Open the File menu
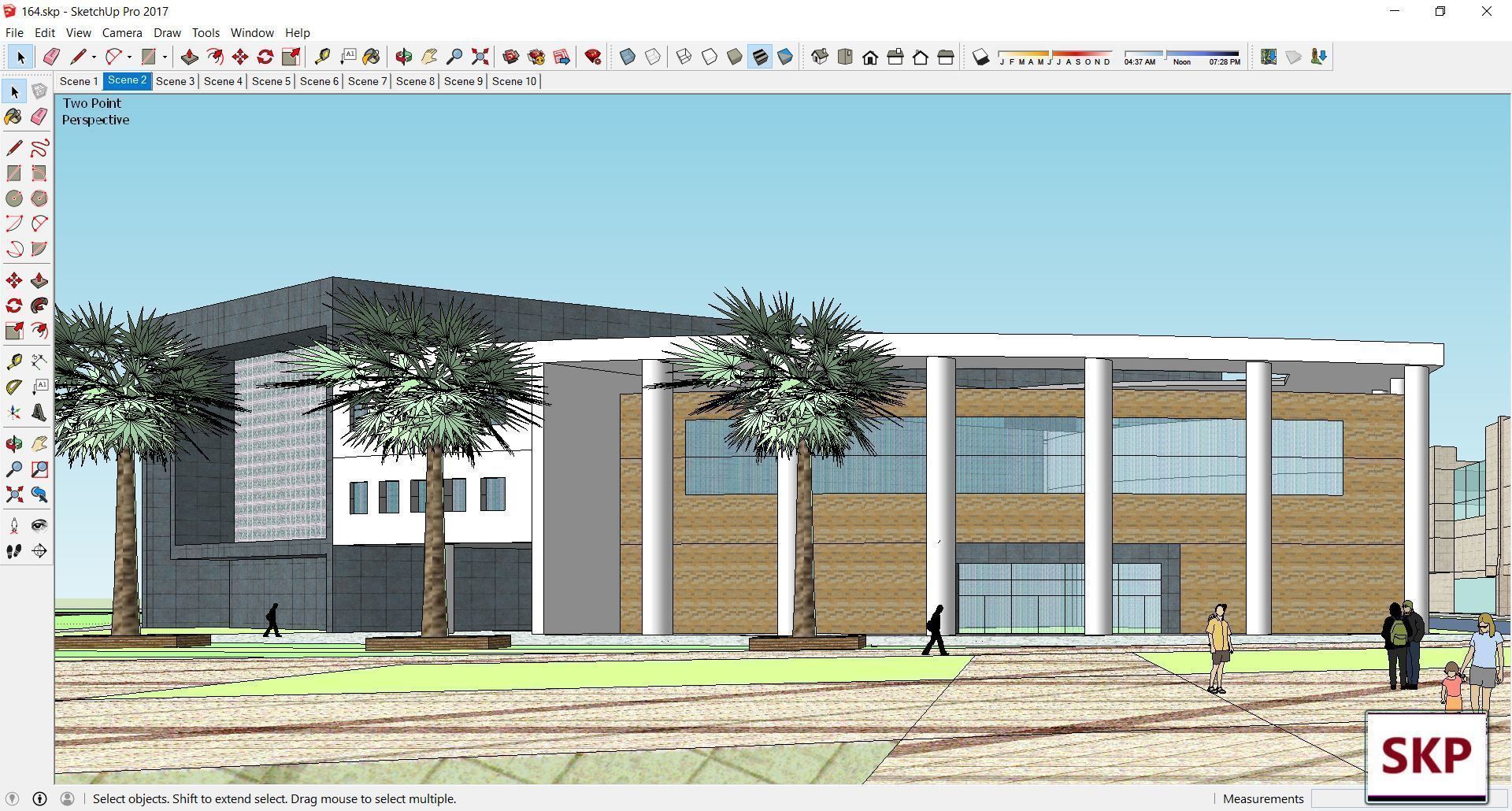This screenshot has width=1512, height=811. 14,33
